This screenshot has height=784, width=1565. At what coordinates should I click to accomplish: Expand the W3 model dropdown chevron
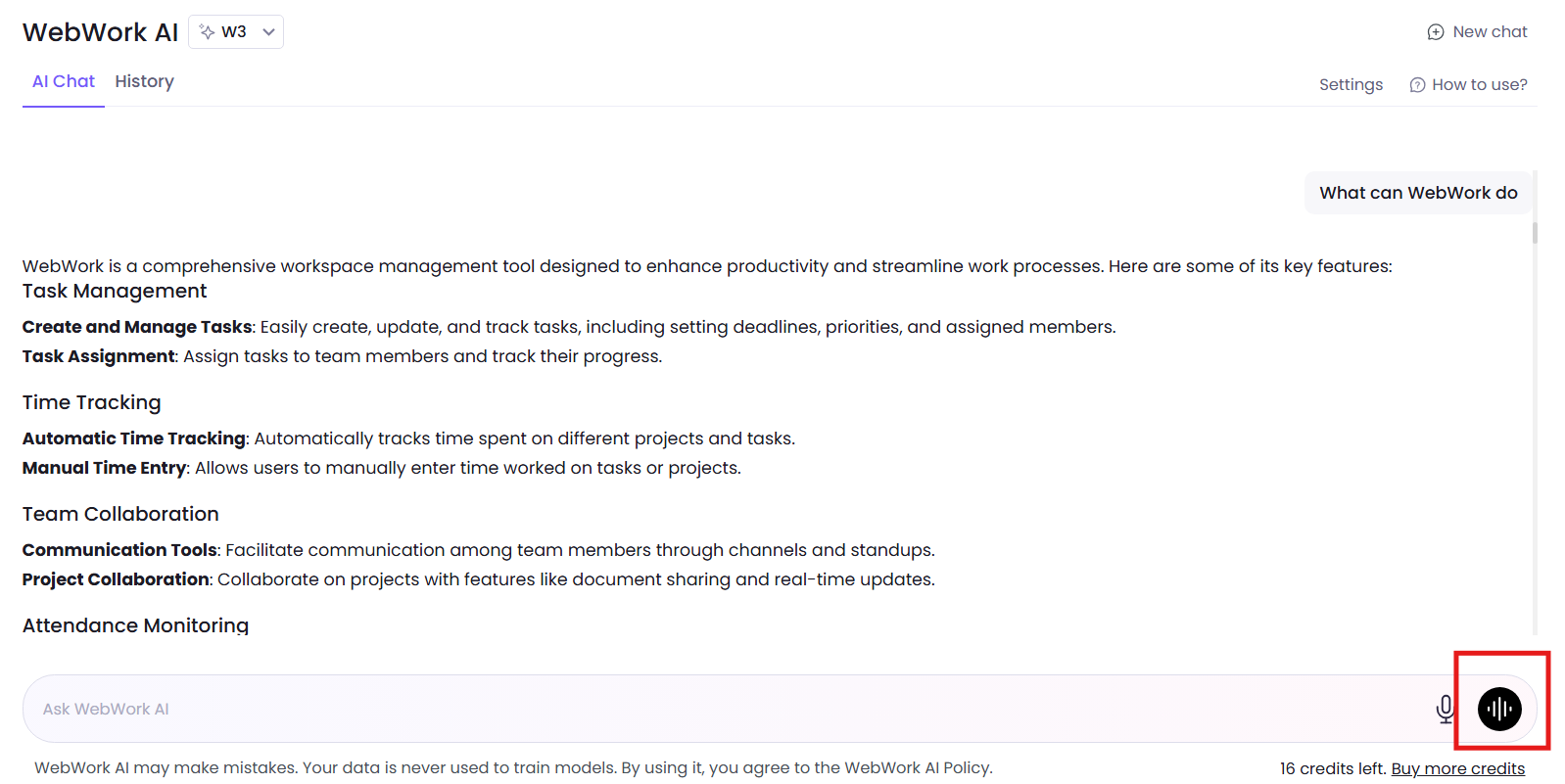point(268,32)
